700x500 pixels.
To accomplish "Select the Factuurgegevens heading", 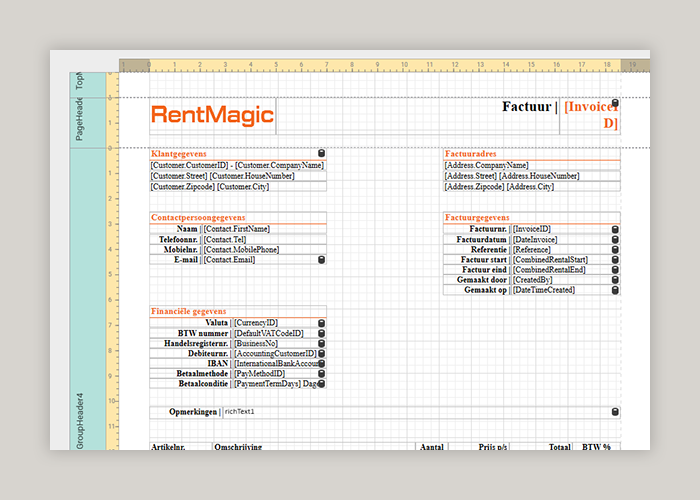I will point(477,218).
